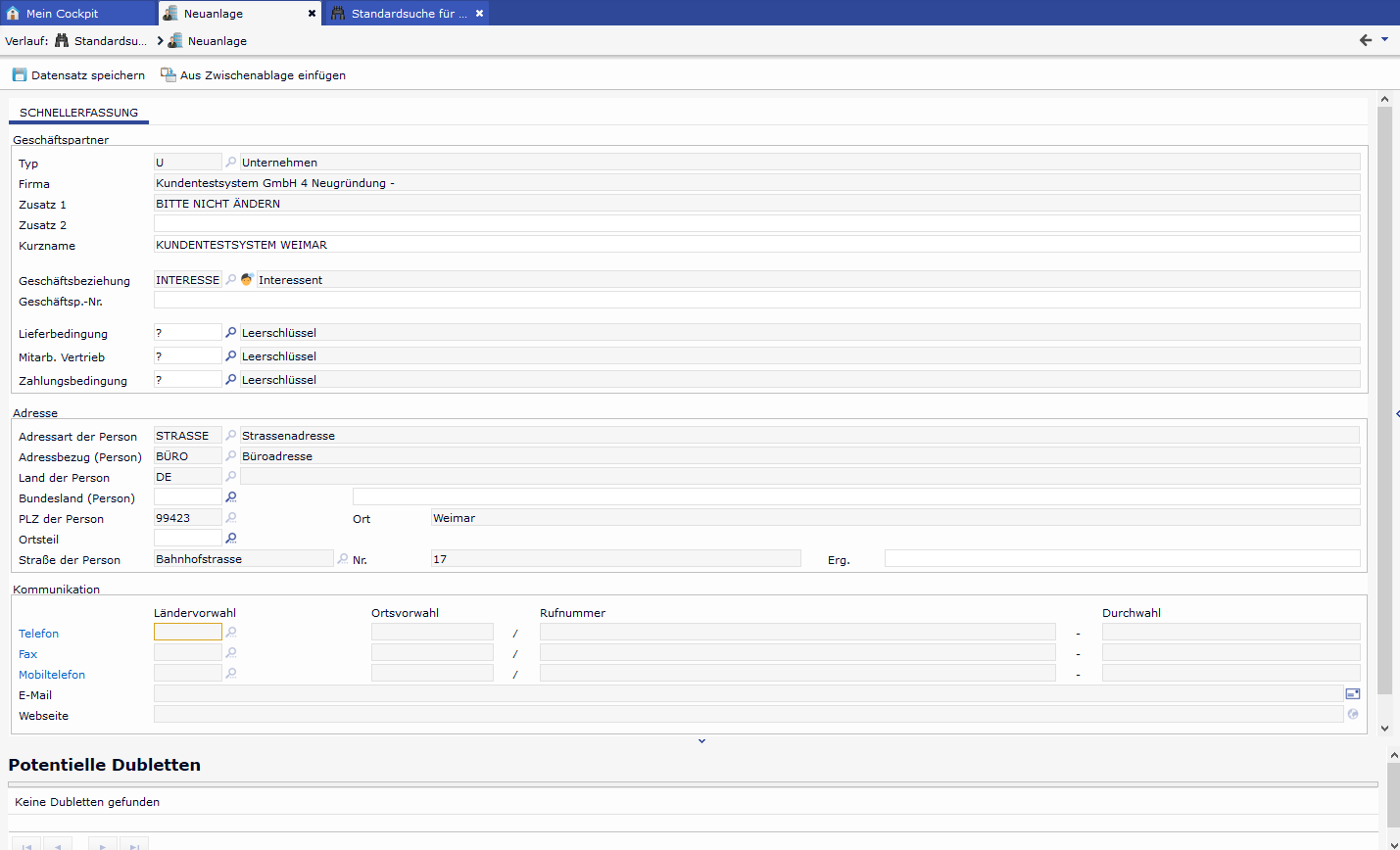This screenshot has height=850, width=1400.
Task: Open the history dropdown arrow beside back arrow
Action: (1384, 40)
